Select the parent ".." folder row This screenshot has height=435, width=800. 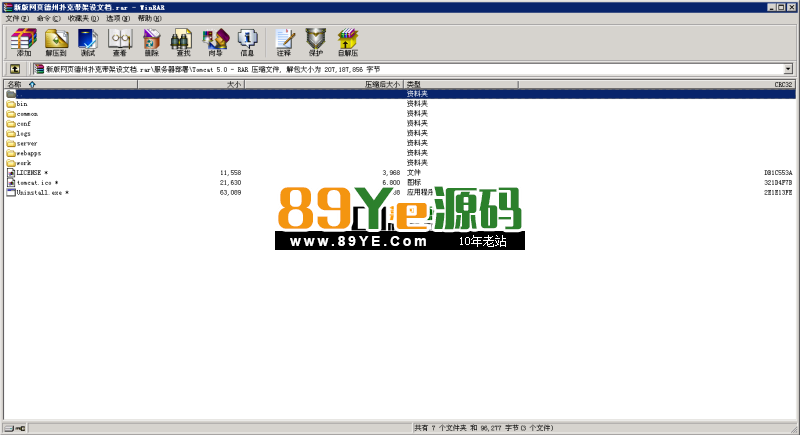point(400,94)
